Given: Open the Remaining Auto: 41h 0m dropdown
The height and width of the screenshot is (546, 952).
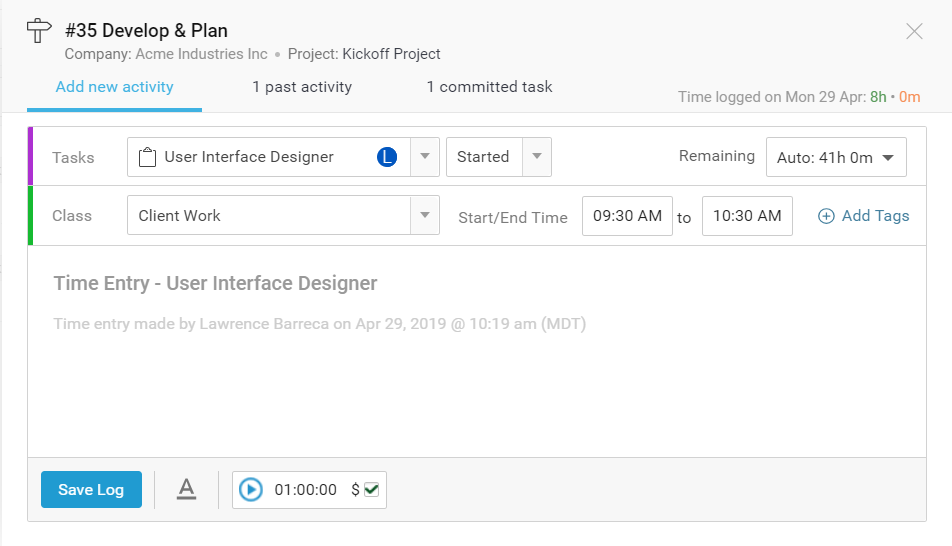Looking at the screenshot, I should coord(836,157).
